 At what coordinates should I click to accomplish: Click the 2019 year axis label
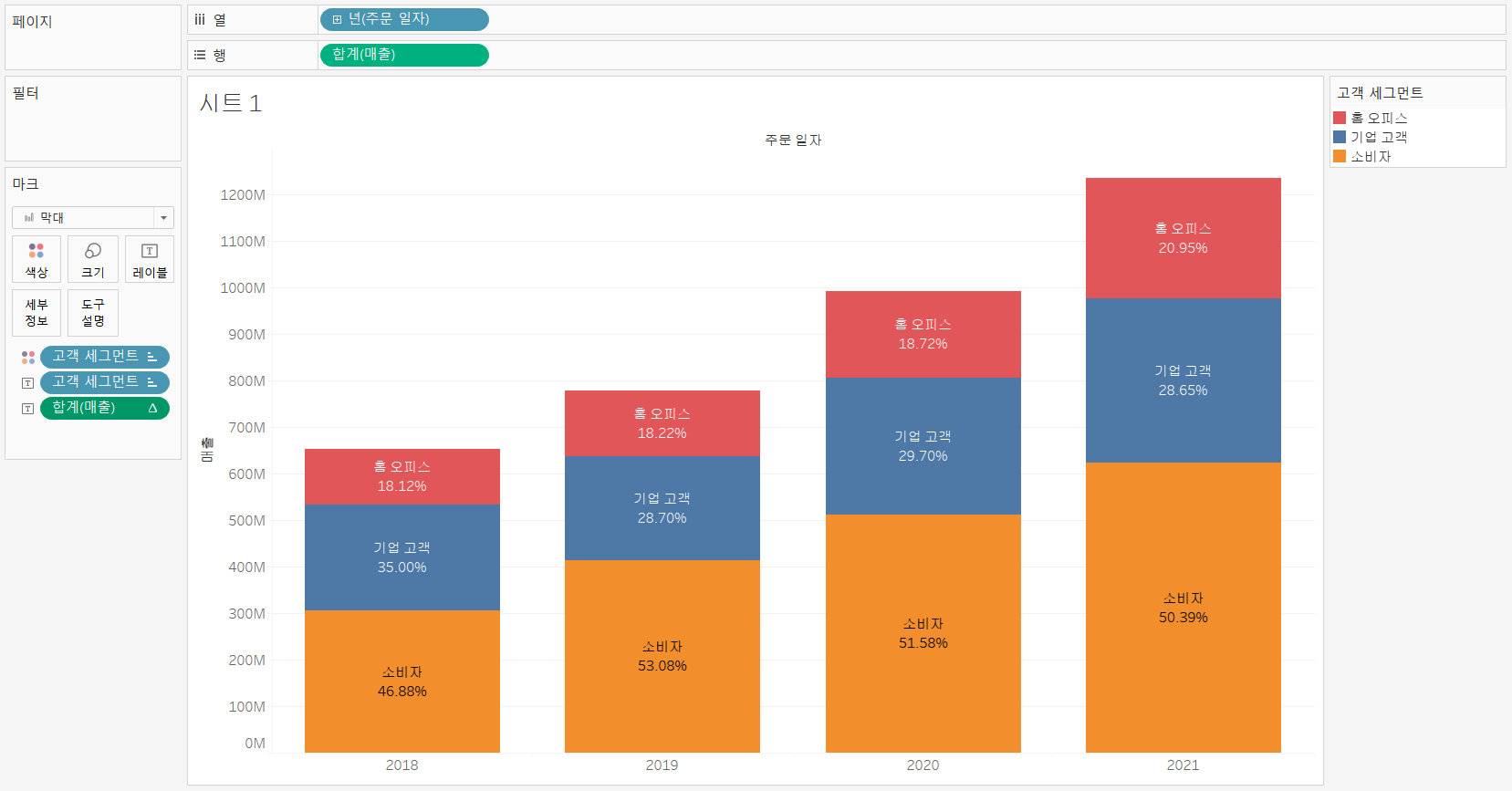[662, 765]
